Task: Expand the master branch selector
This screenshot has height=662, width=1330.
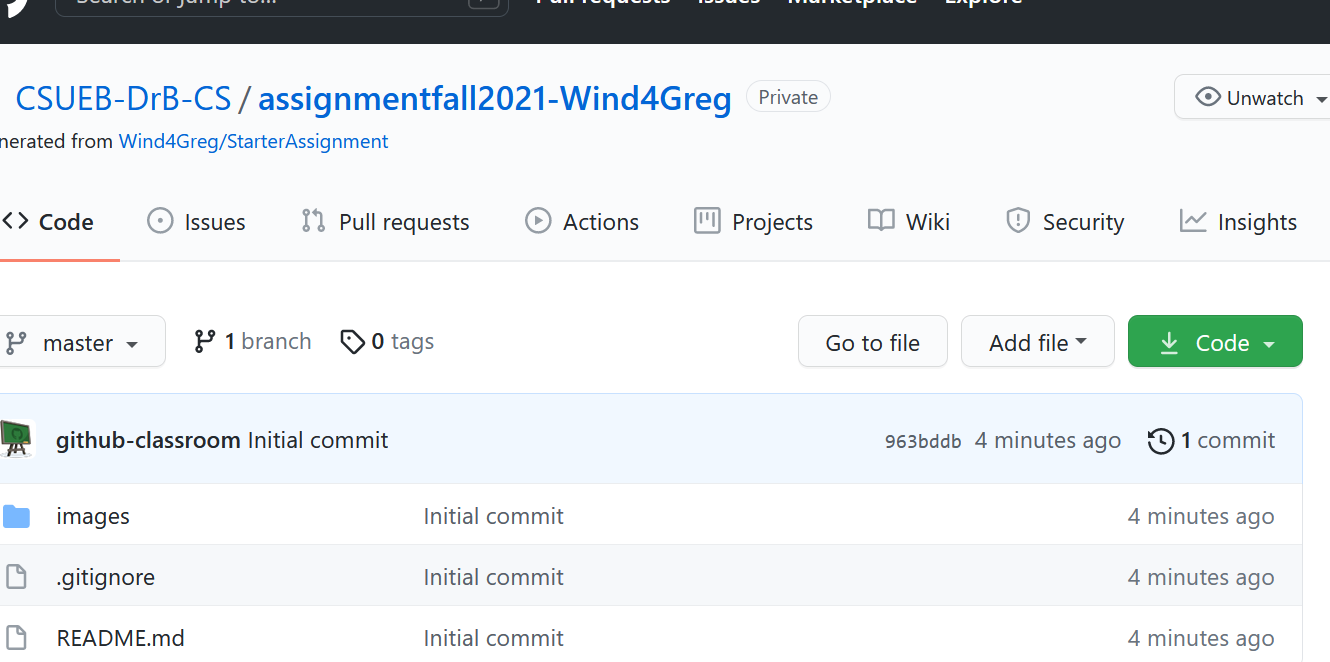Action: click(x=83, y=341)
